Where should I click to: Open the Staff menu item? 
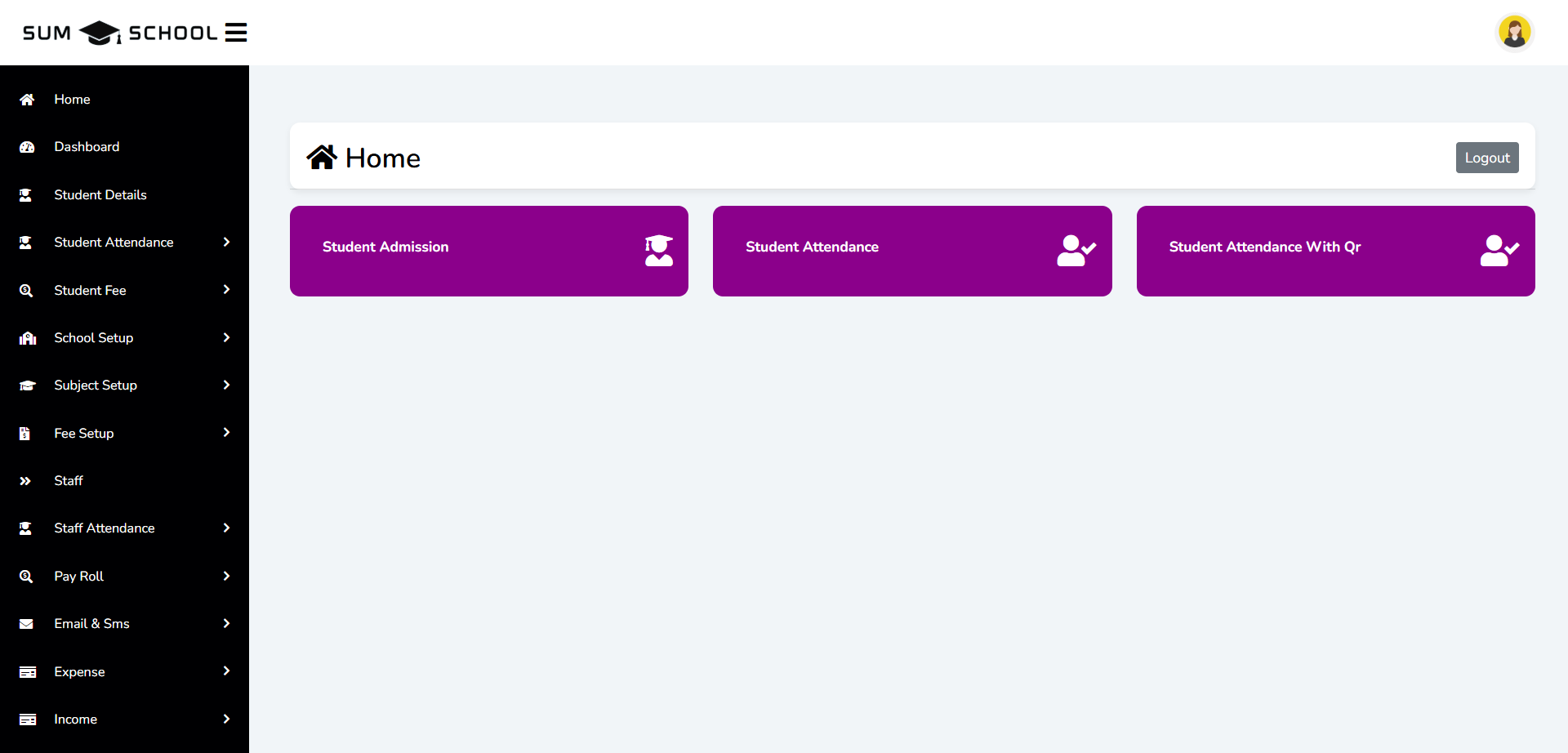[x=69, y=481]
